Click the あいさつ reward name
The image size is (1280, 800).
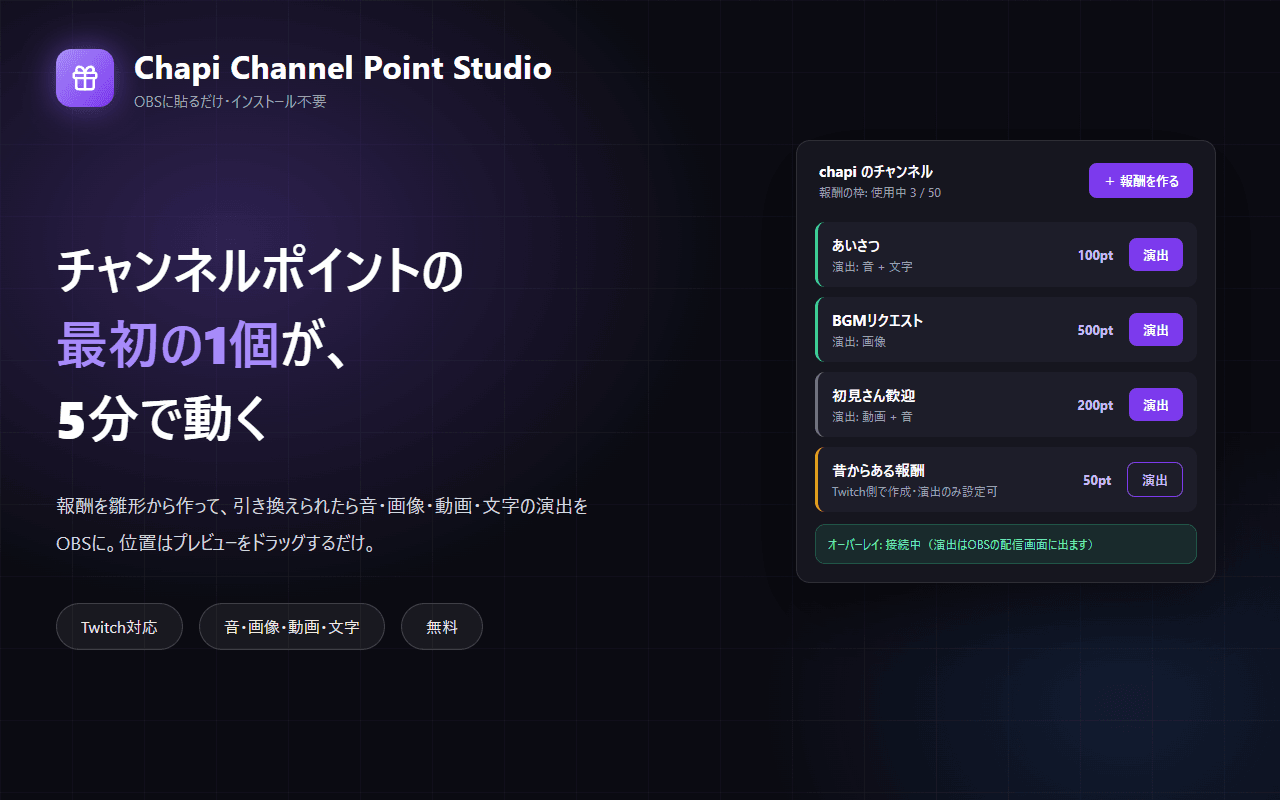(x=856, y=246)
